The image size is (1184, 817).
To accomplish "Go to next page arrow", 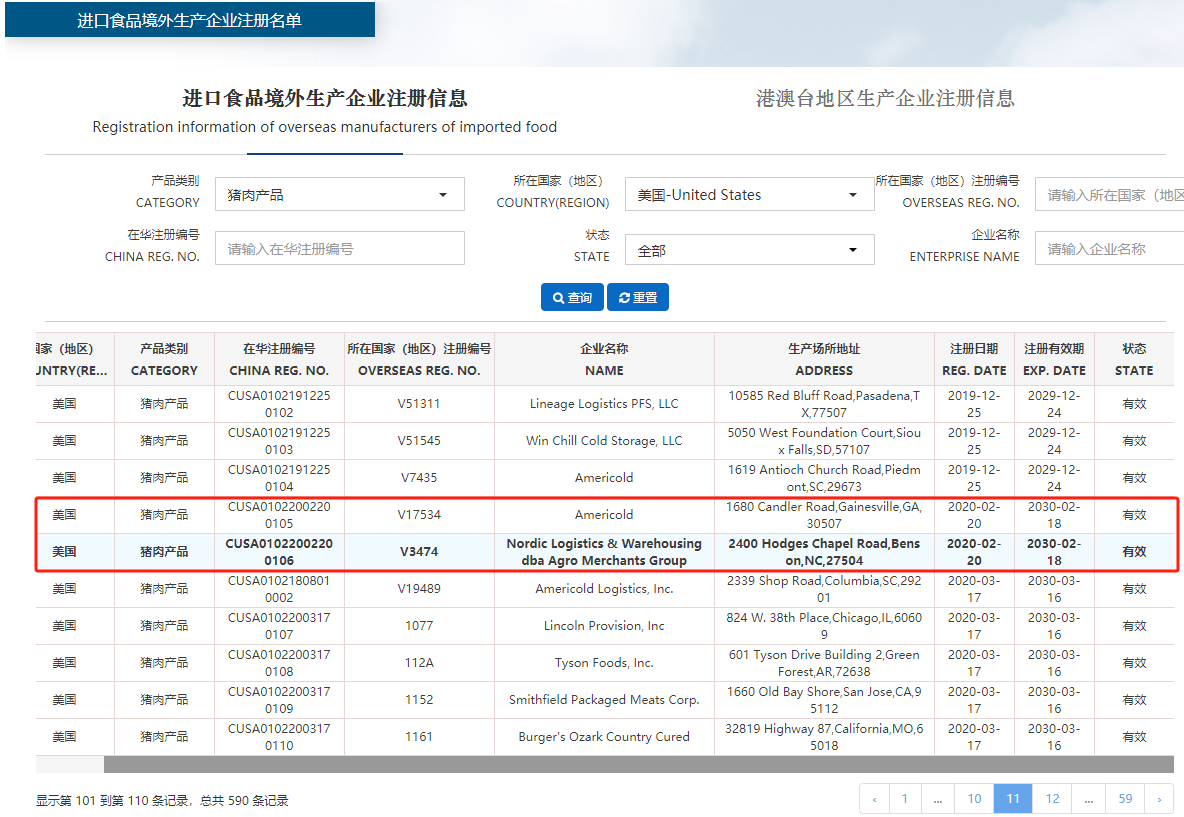I will (x=1159, y=799).
